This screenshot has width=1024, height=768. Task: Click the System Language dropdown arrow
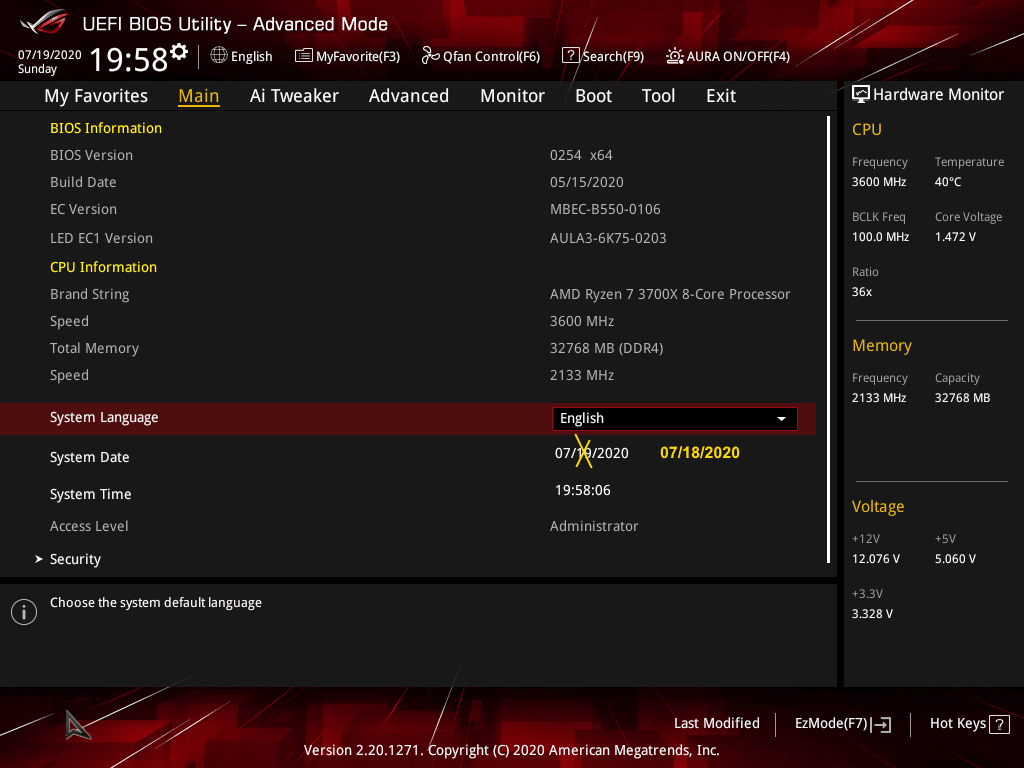point(781,419)
